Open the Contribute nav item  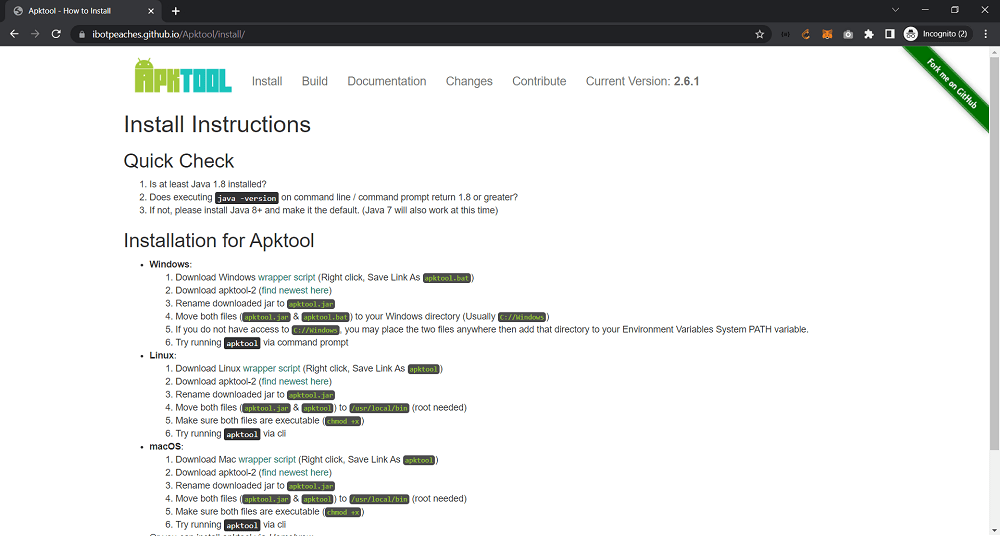(539, 81)
